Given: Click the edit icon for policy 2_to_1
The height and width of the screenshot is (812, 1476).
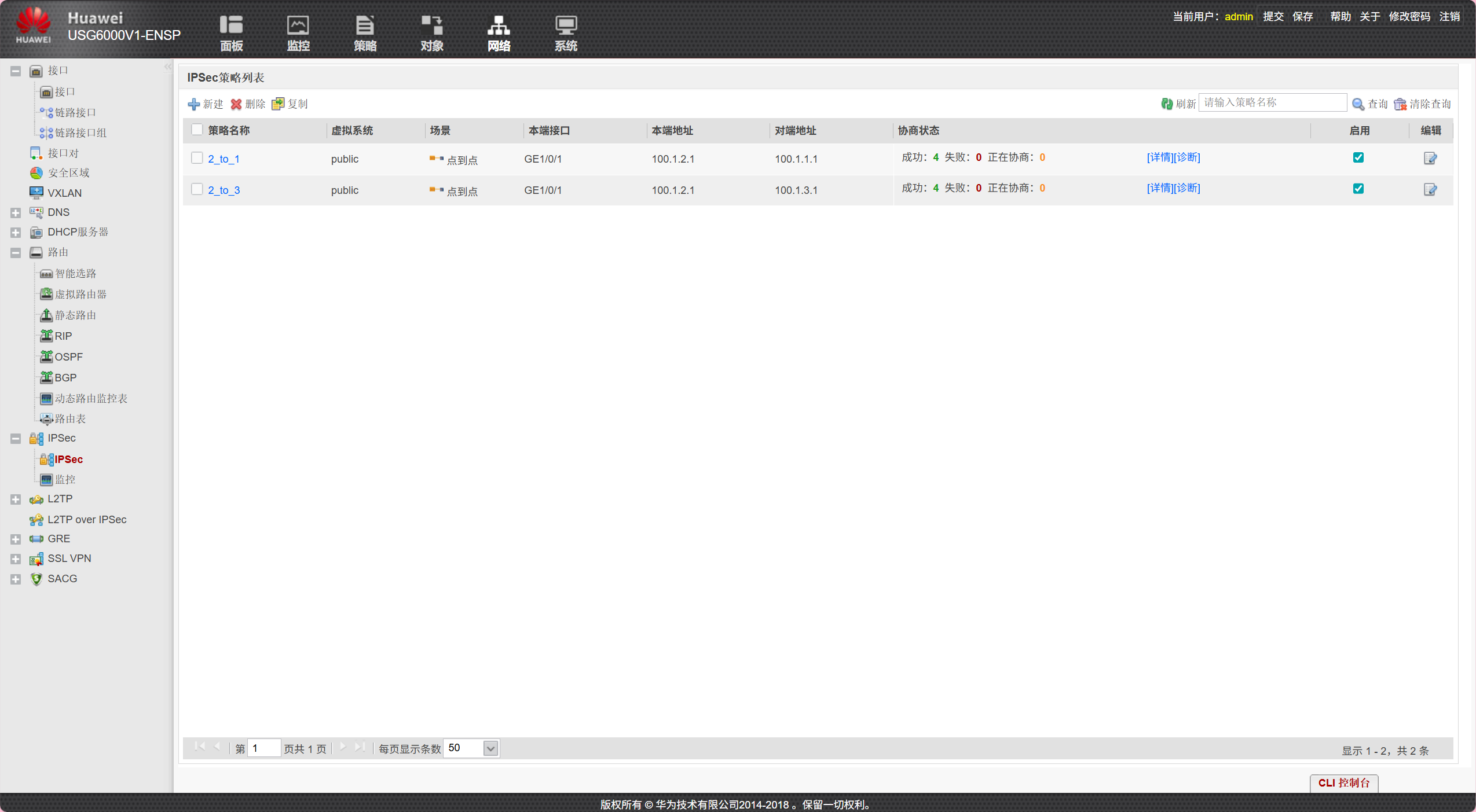Looking at the screenshot, I should [1430, 158].
